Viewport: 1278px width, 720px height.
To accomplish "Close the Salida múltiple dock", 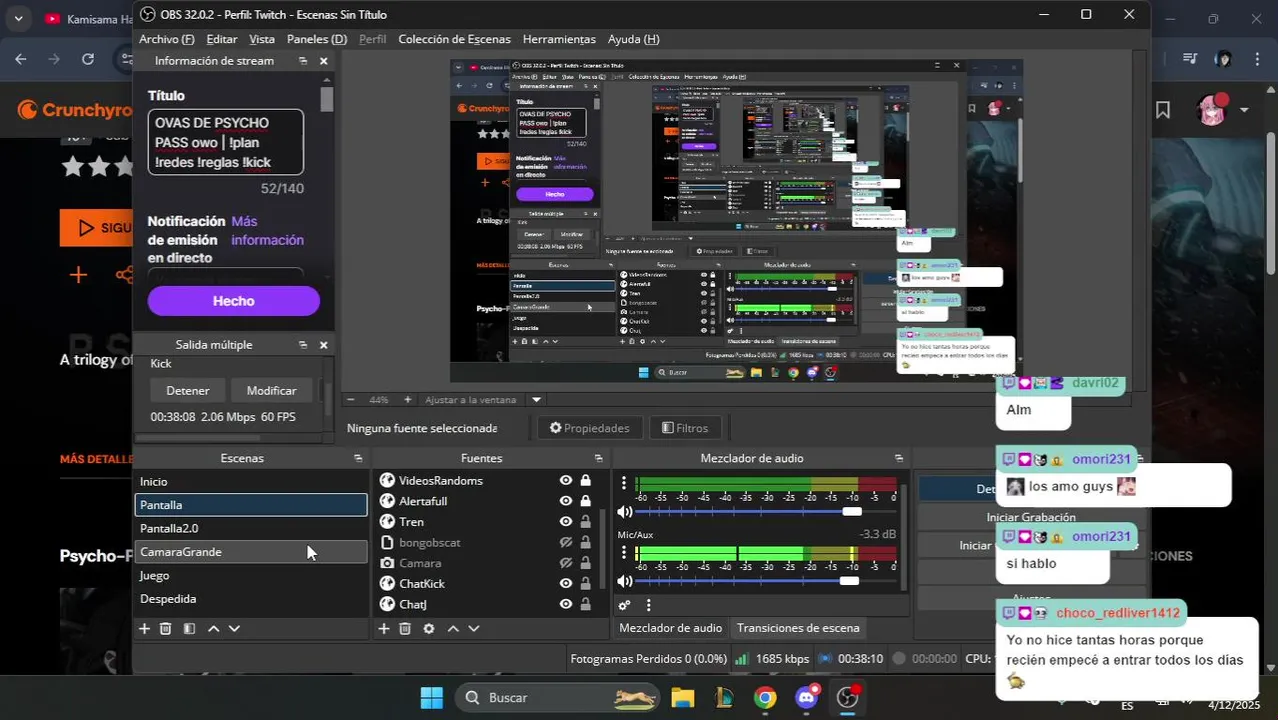I will 323,344.
